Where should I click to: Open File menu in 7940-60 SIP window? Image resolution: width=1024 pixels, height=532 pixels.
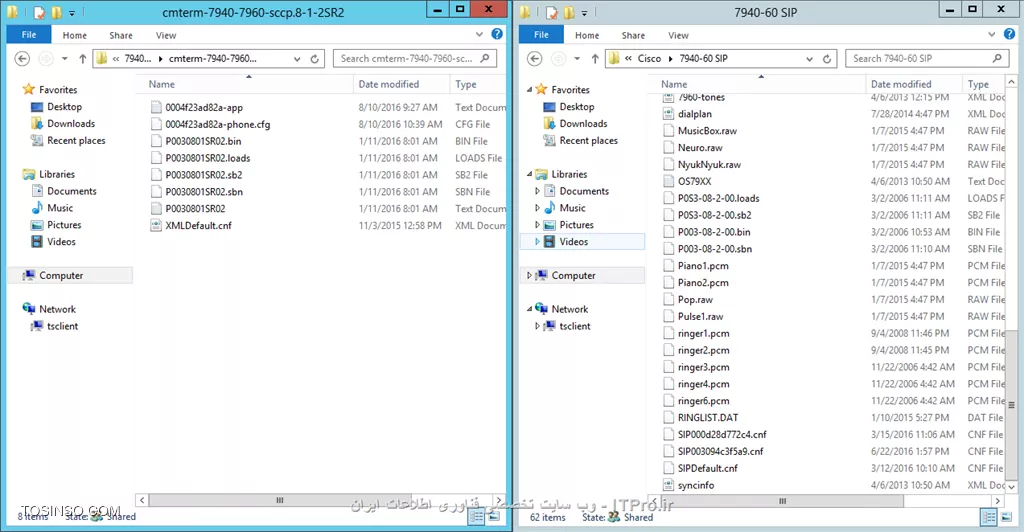pyautogui.click(x=541, y=35)
